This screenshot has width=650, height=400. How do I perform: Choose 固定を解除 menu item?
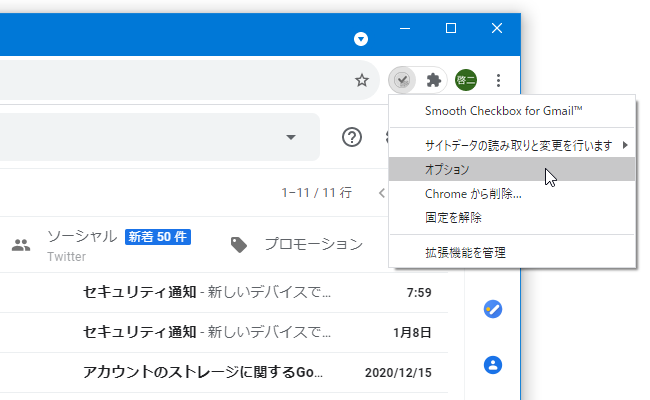512,218
